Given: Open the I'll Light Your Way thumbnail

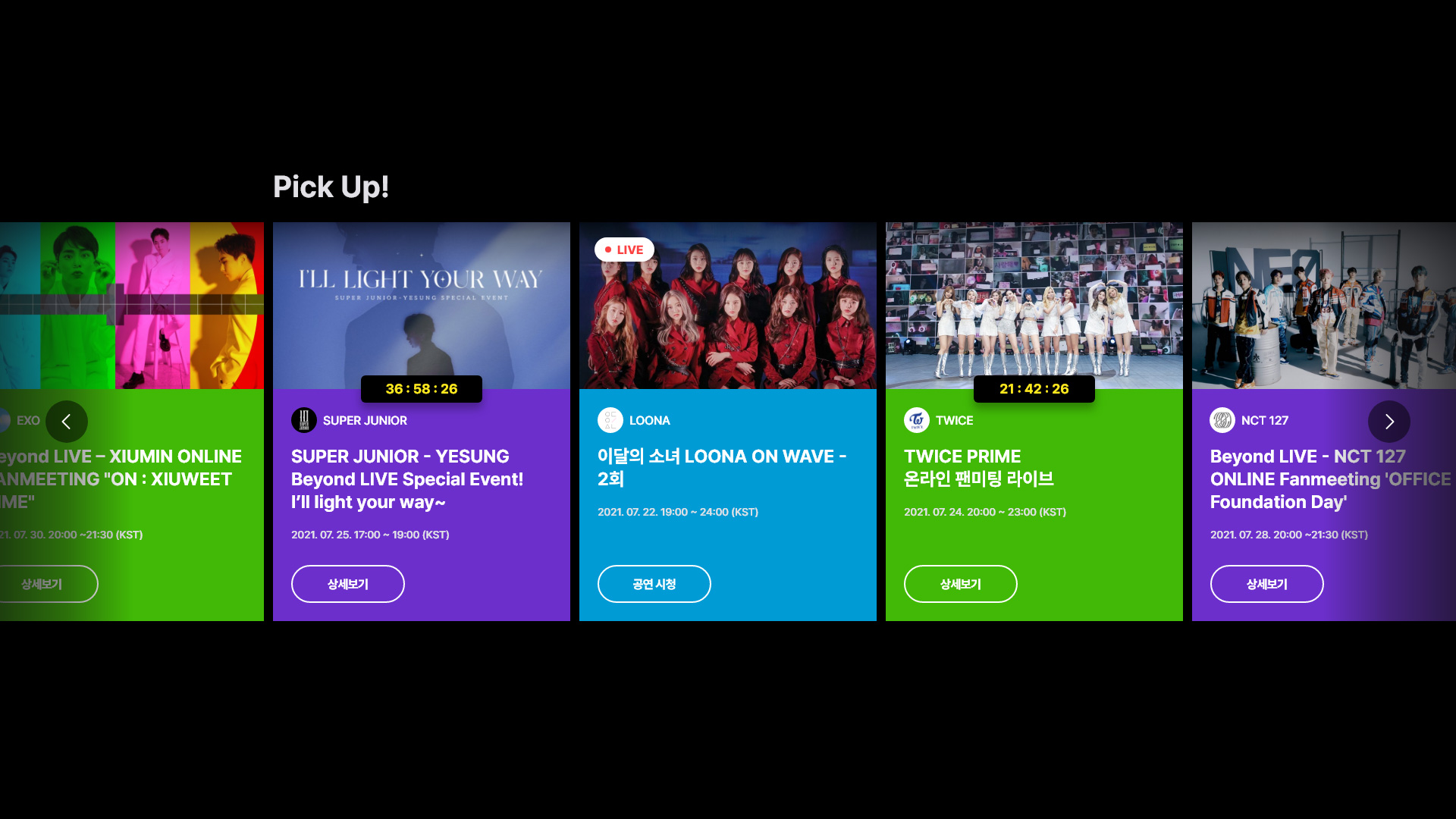Looking at the screenshot, I should pyautogui.click(x=422, y=306).
